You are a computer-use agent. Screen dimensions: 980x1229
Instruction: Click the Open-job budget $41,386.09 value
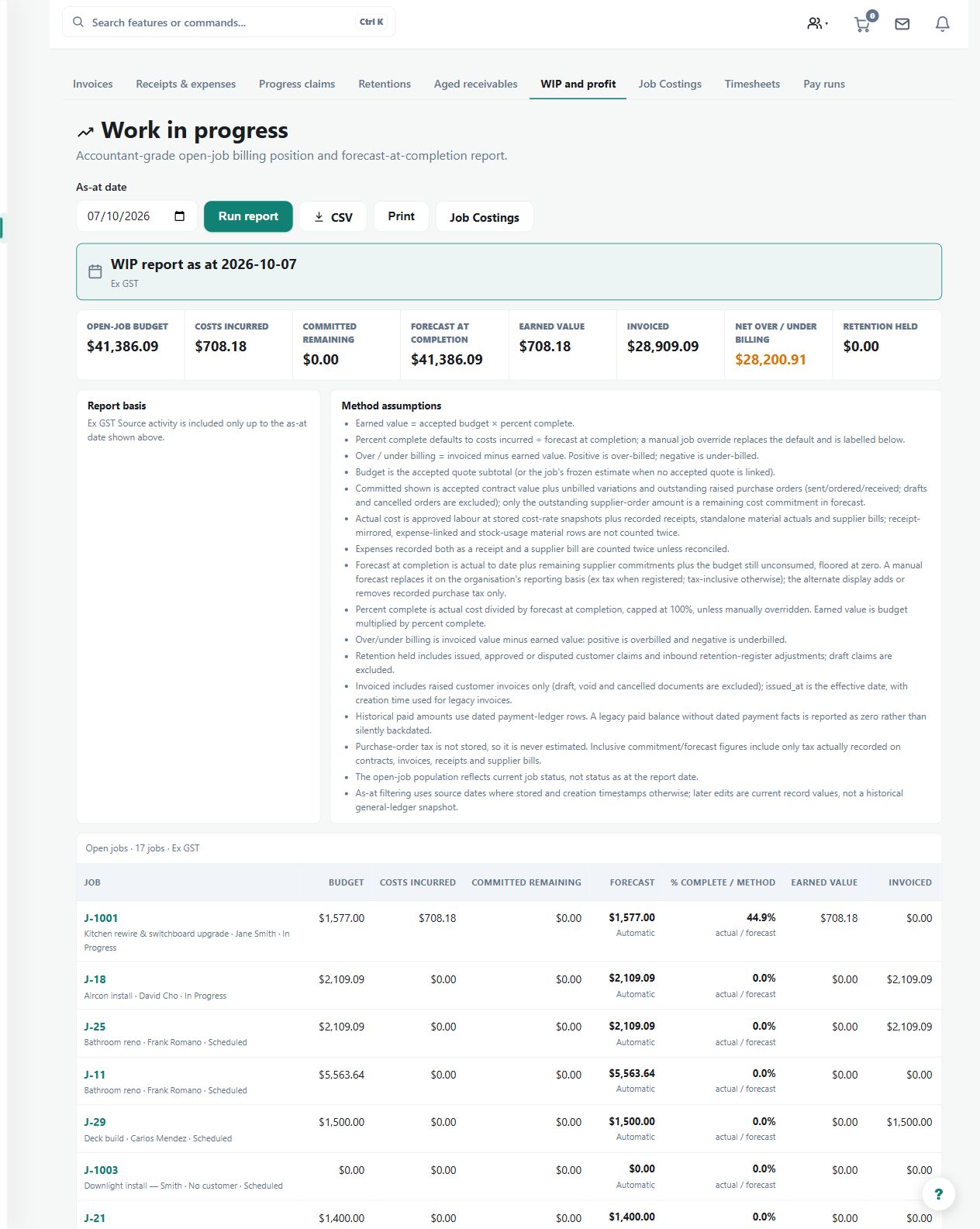click(122, 346)
